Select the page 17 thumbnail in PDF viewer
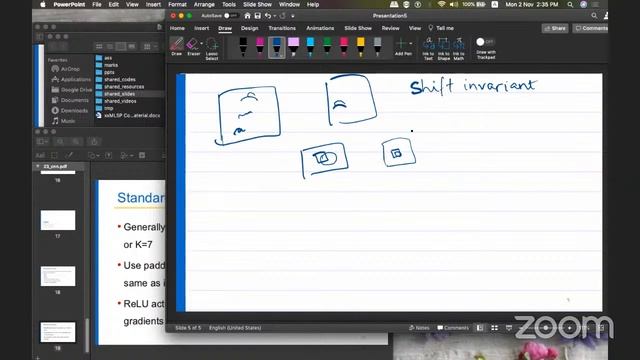This screenshot has width=640, height=360. point(58,220)
